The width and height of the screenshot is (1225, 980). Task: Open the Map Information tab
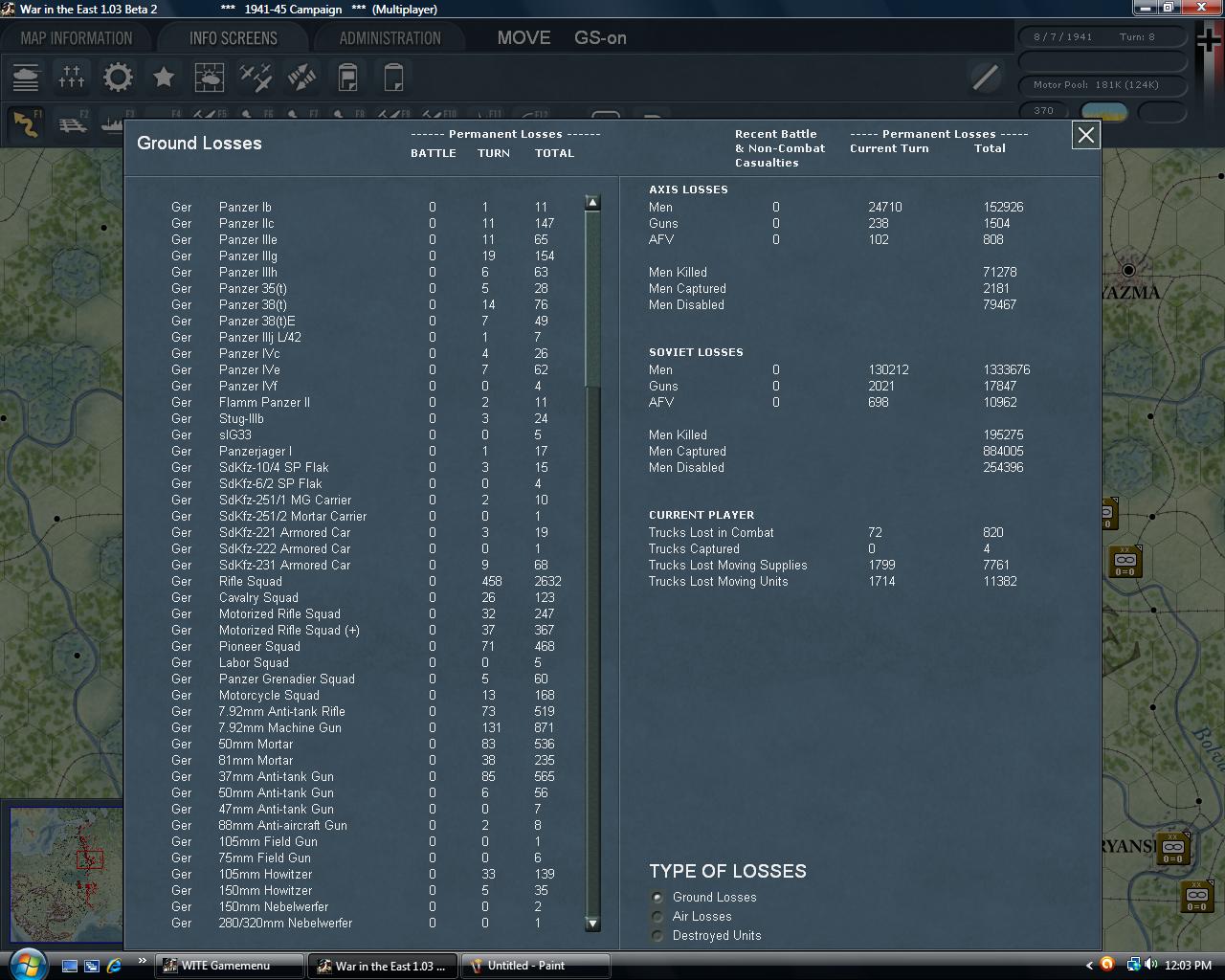coord(77,38)
